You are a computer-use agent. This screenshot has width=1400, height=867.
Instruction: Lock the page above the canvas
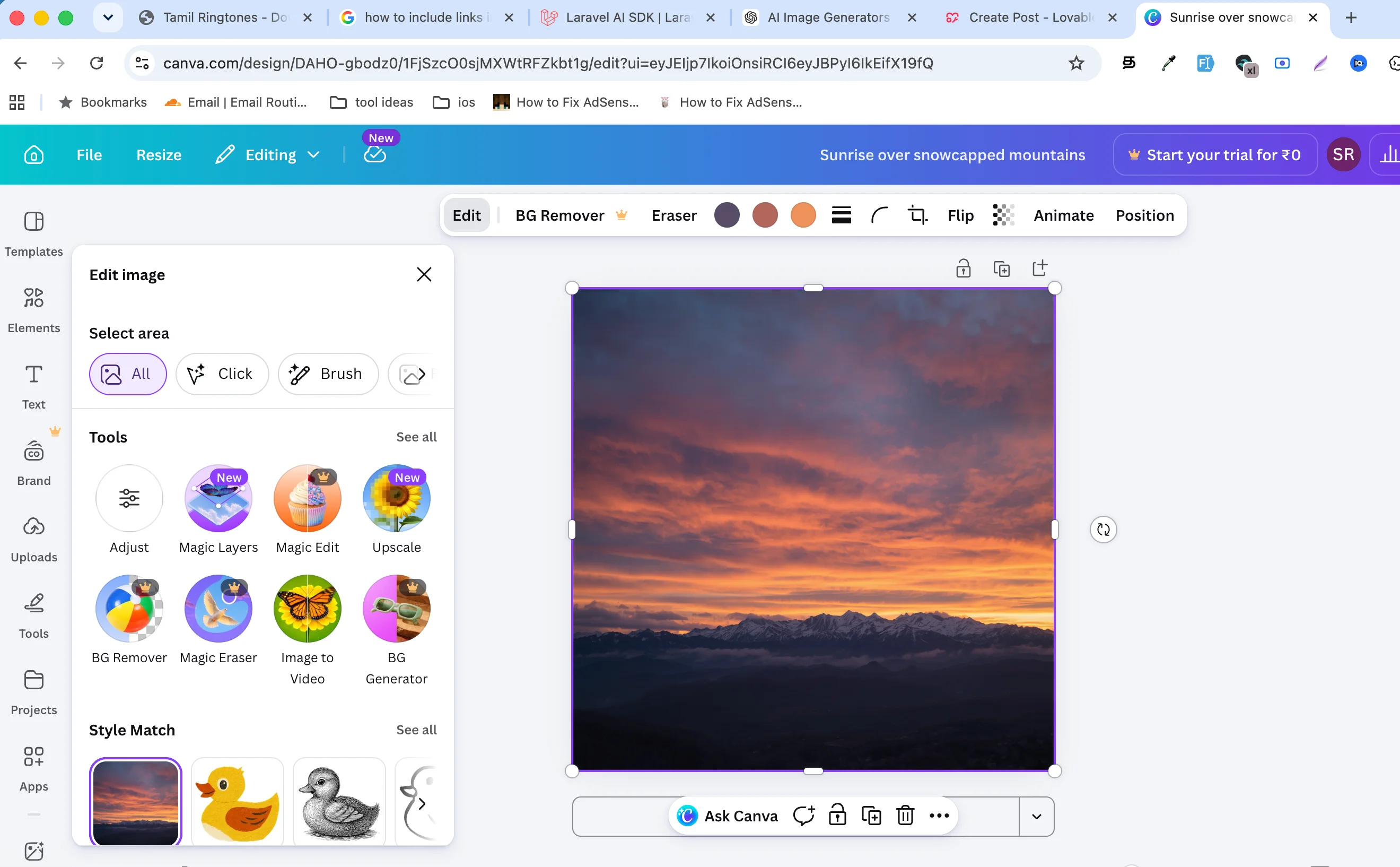point(964,268)
